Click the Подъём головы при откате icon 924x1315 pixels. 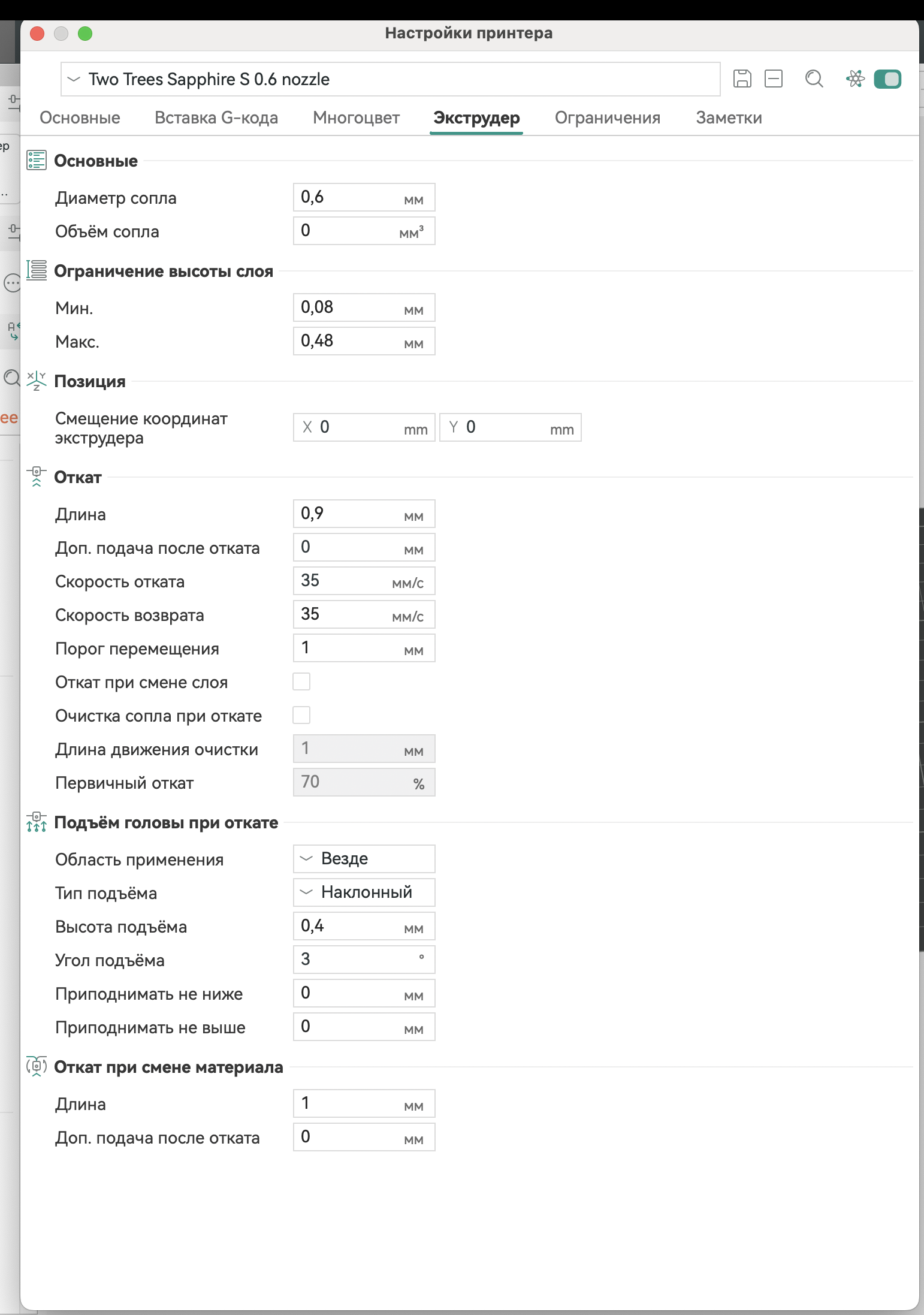tap(37, 822)
